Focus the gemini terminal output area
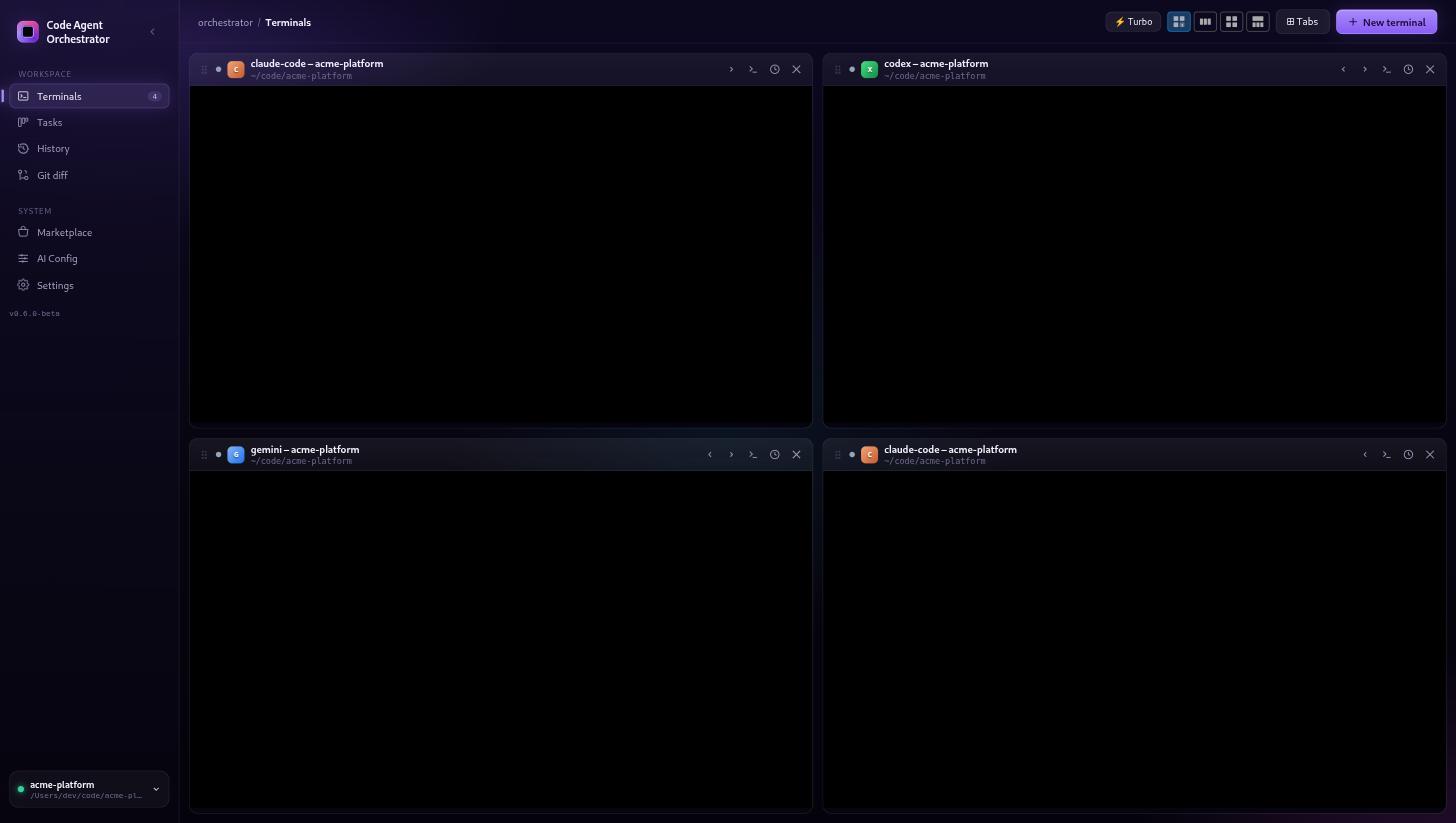 tap(501, 641)
